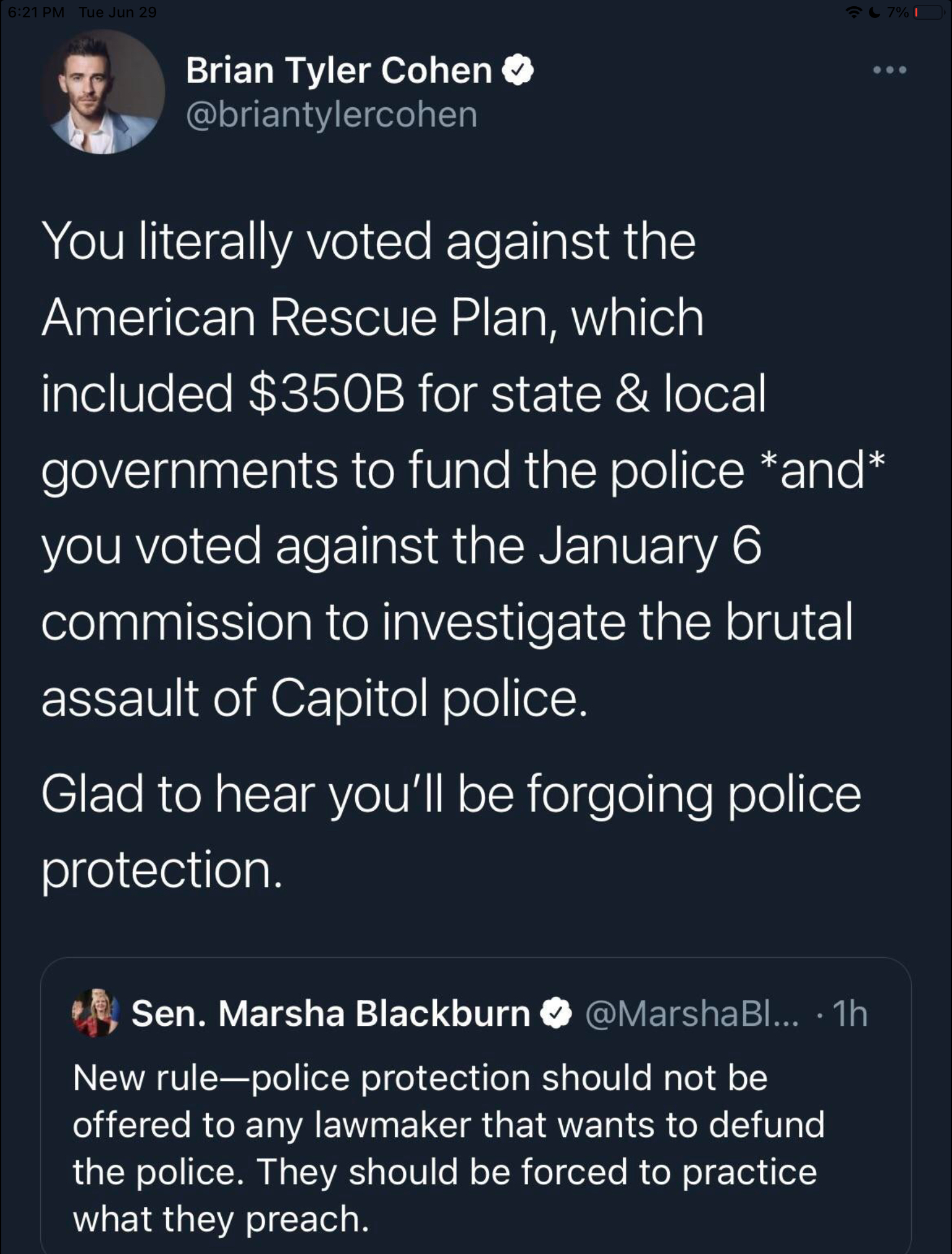
Task: Open the three-dot more options menu
Action: tap(889, 70)
